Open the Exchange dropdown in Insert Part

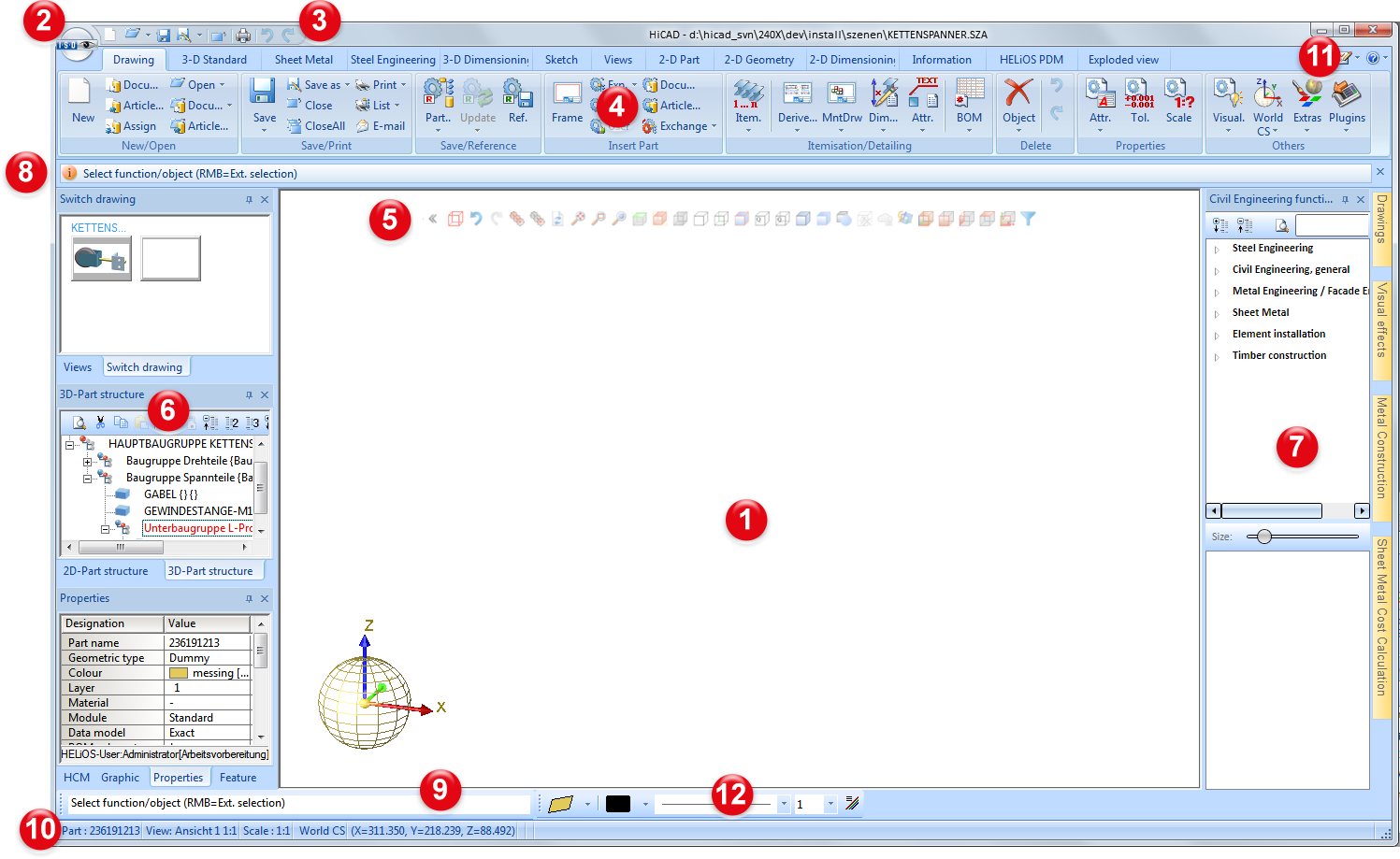pos(714,126)
